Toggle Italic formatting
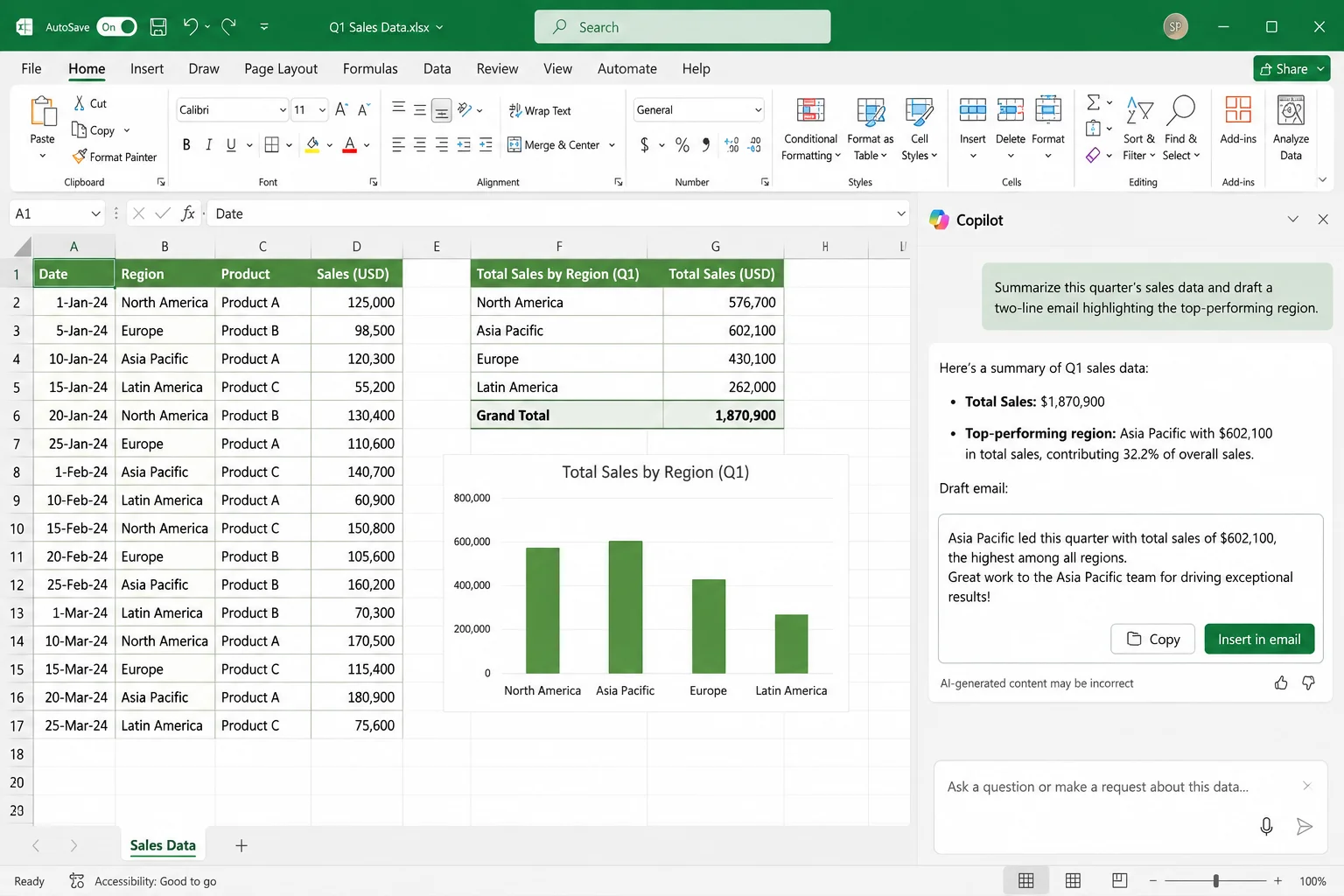 click(x=208, y=144)
